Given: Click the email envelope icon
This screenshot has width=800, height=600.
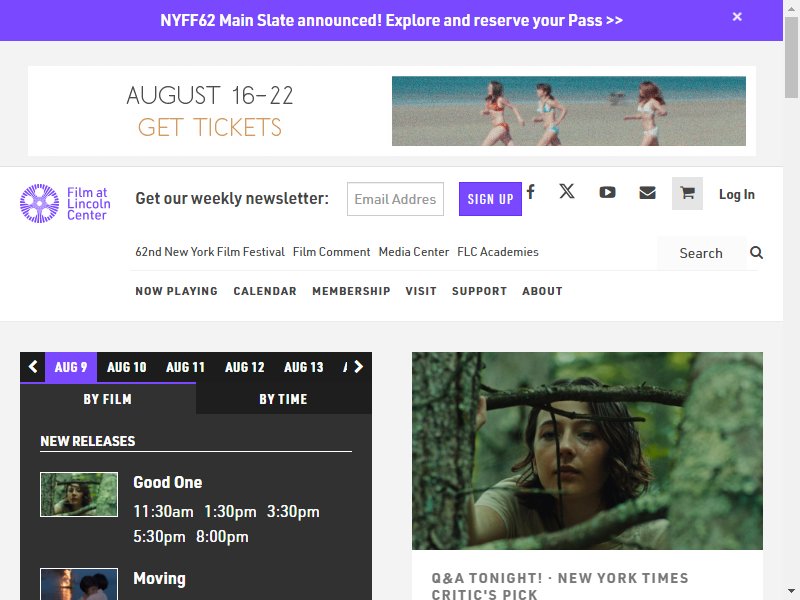Looking at the screenshot, I should [x=647, y=192].
